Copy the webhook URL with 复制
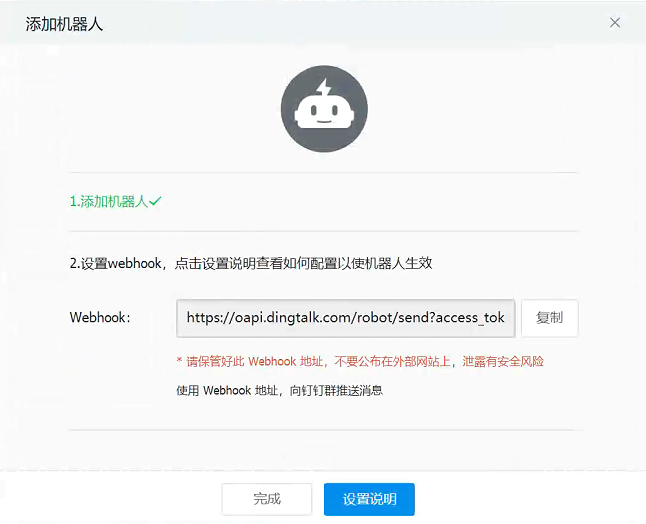The image size is (646, 524). tap(549, 318)
